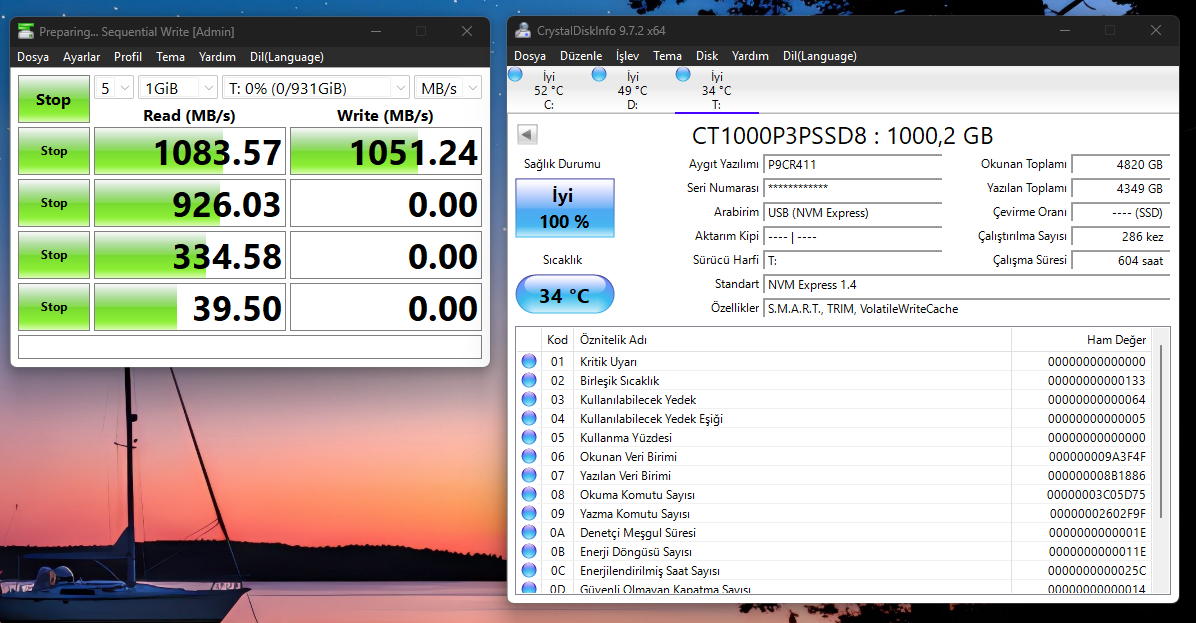Click the Arabirim field USB (NVM Express)
Viewport: 1196px width, 623px height.
tap(853, 213)
